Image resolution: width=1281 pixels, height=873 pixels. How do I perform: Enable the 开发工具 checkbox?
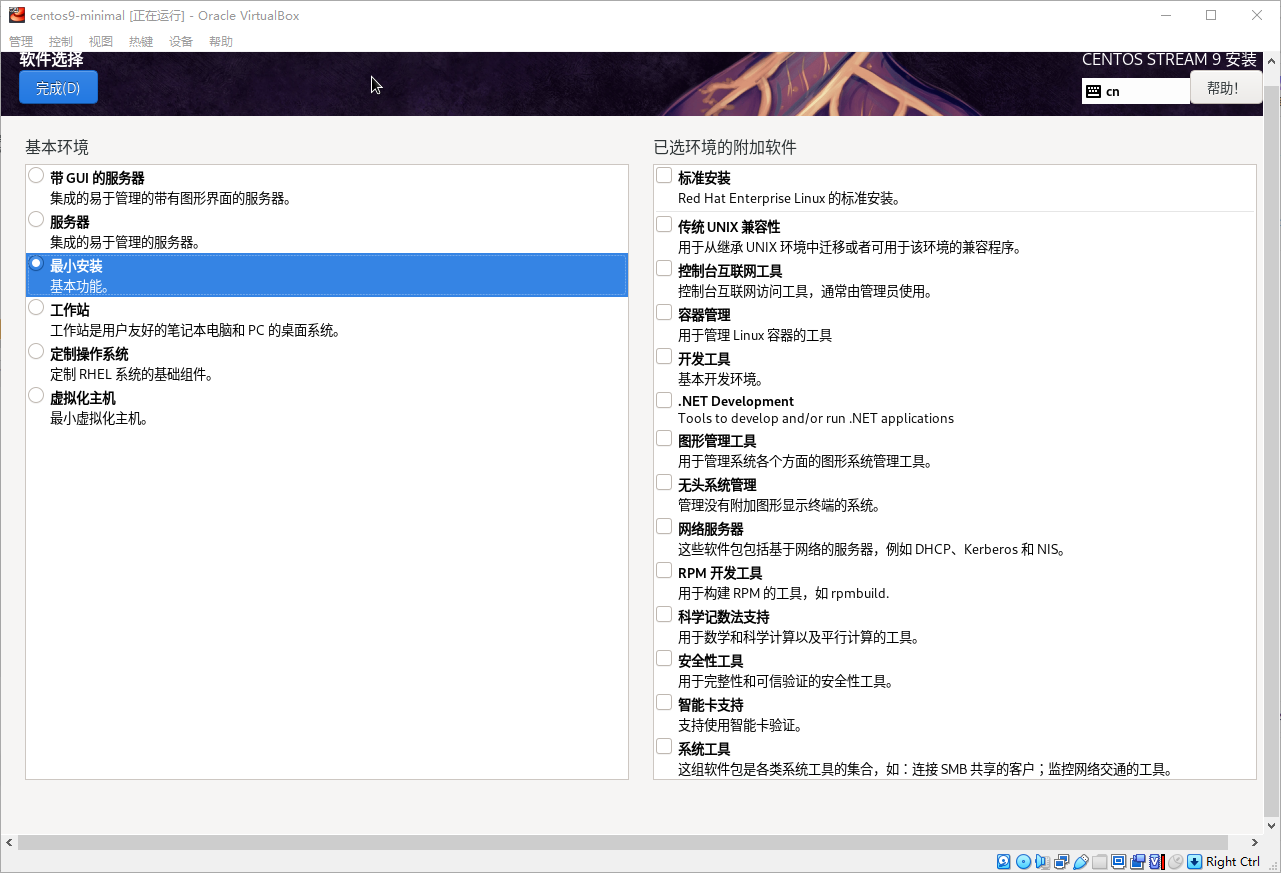tap(664, 357)
